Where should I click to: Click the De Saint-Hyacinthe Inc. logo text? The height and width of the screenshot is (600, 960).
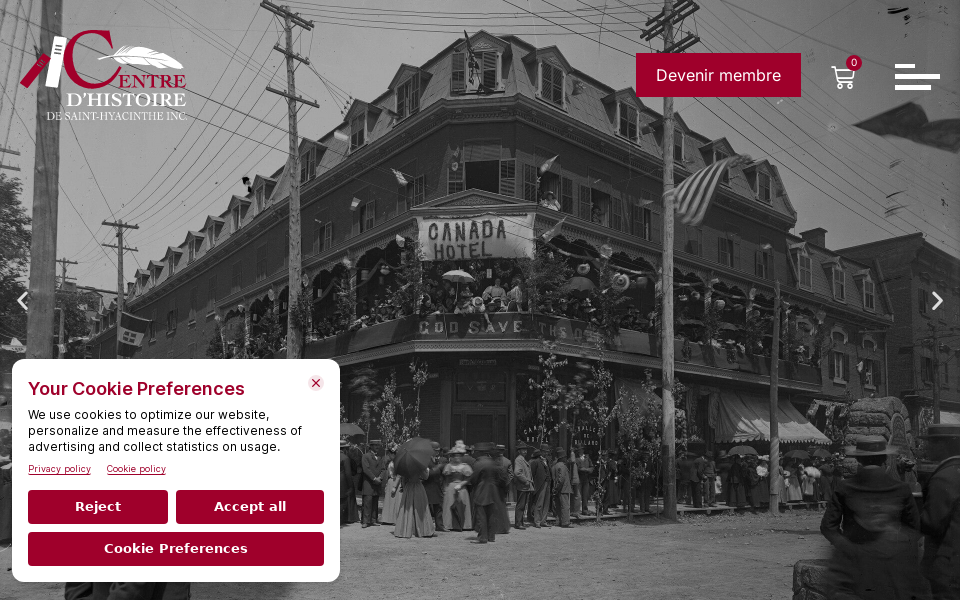pyautogui.click(x=117, y=116)
